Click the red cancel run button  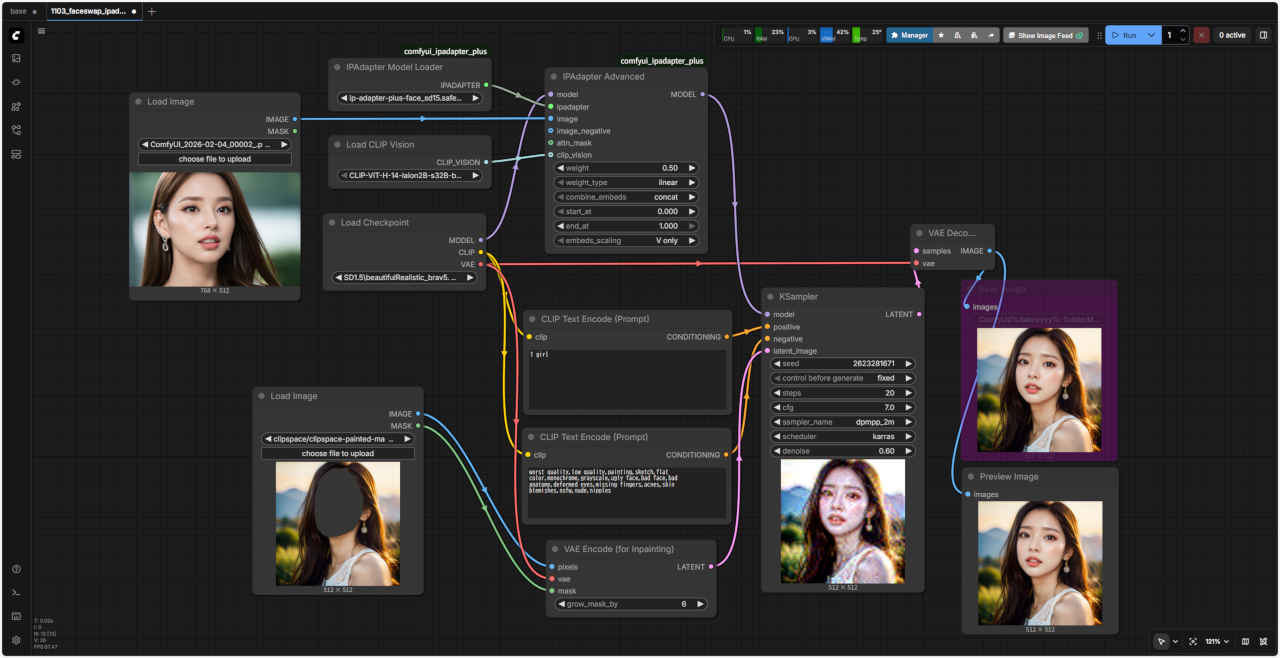tap(1201, 35)
